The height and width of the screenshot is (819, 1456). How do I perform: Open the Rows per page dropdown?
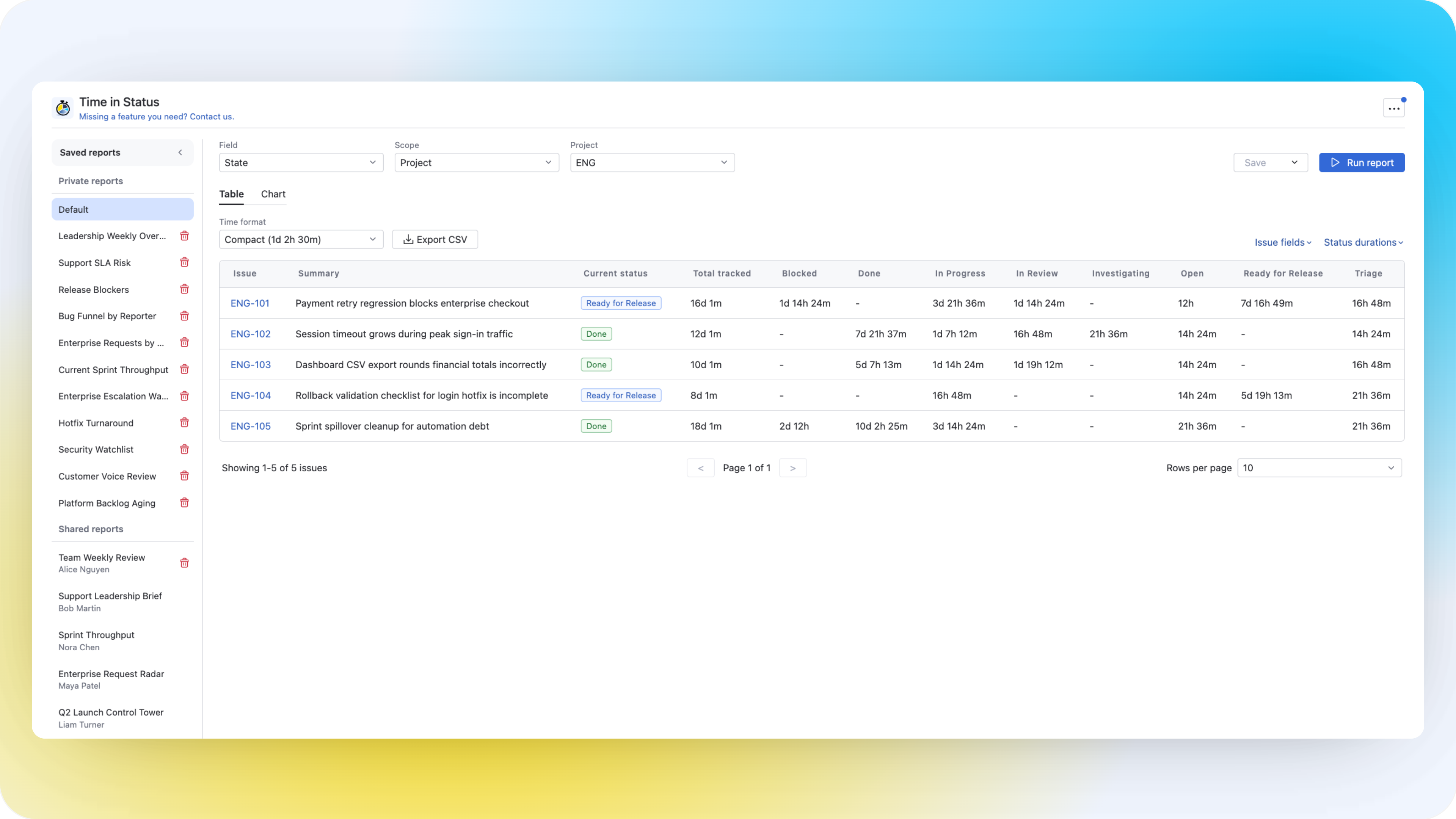point(1319,468)
